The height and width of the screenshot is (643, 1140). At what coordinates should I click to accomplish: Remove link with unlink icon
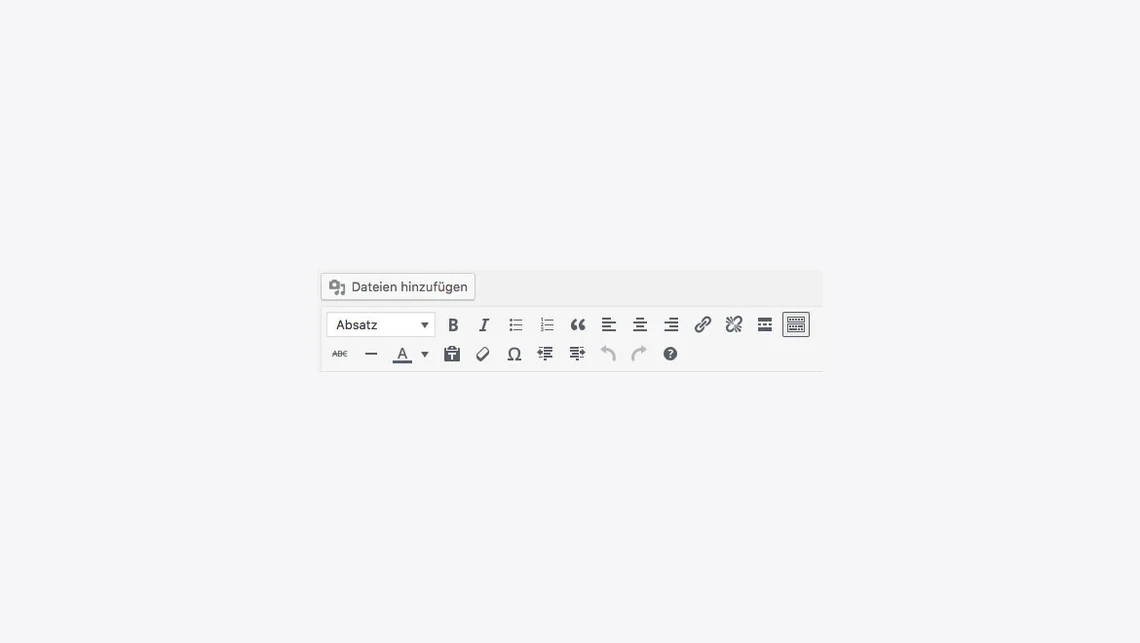coord(734,325)
